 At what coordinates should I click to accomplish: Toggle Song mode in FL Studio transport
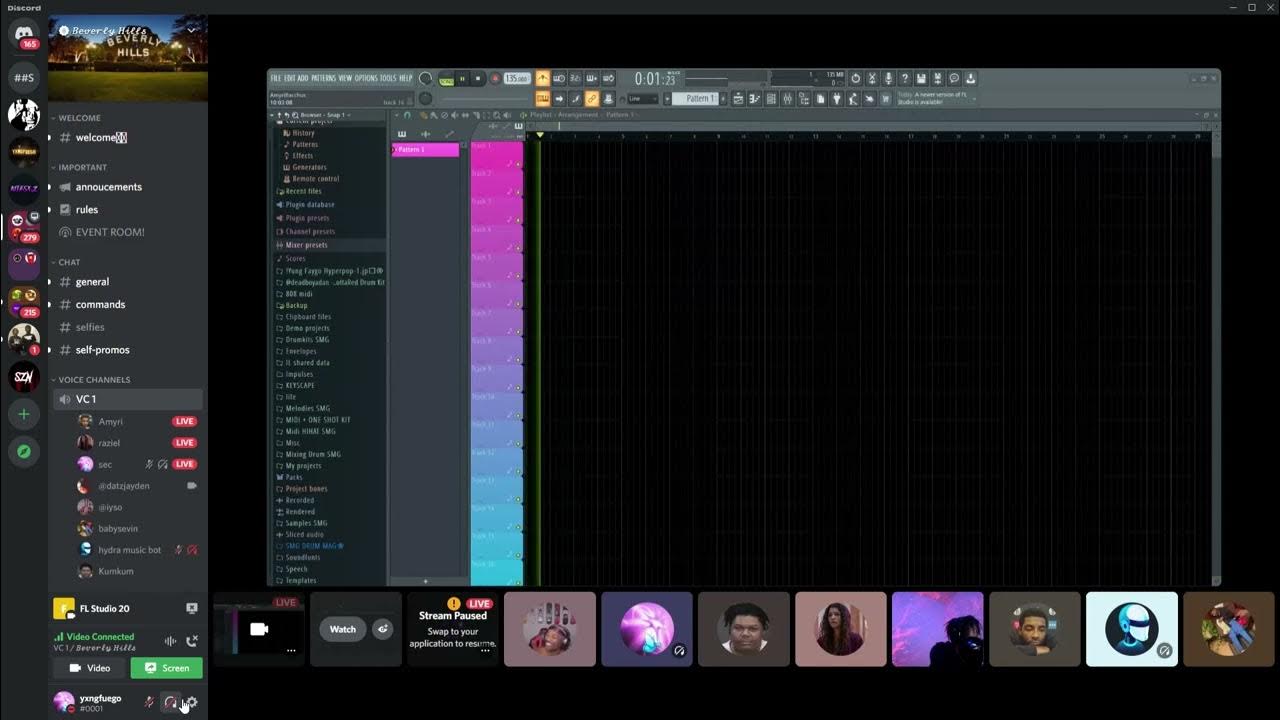click(x=446, y=80)
